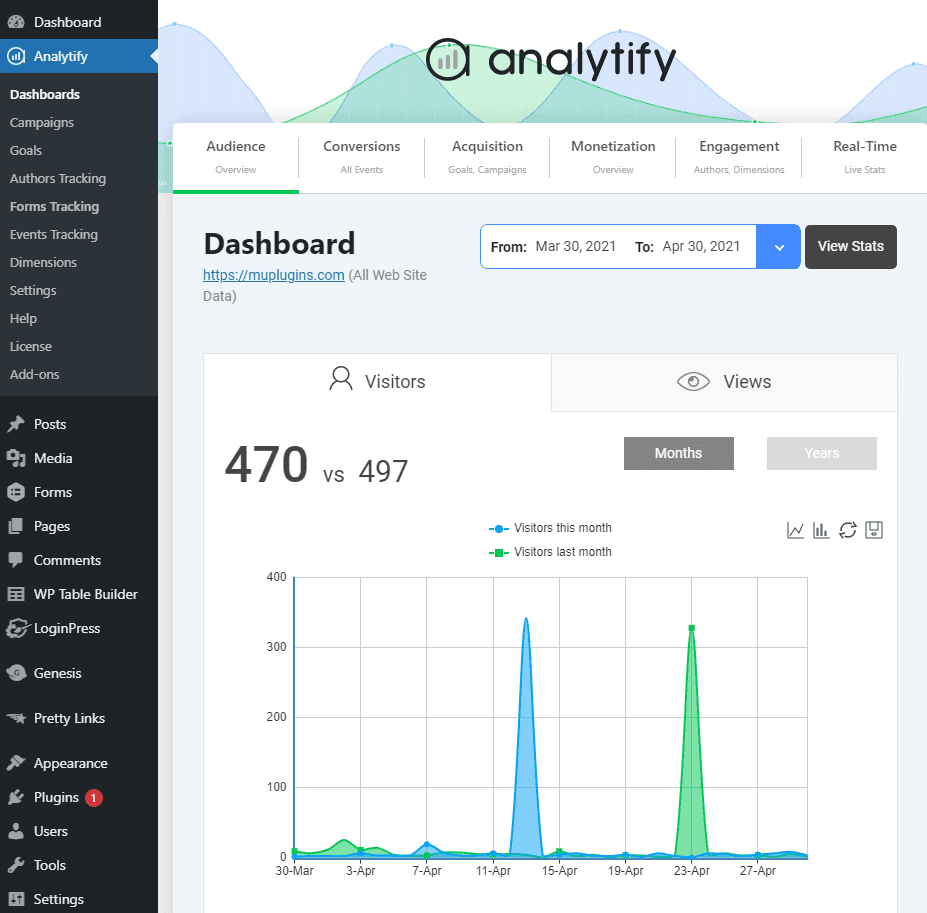
Task: Open Analytify Settings submenu item
Action: (33, 290)
